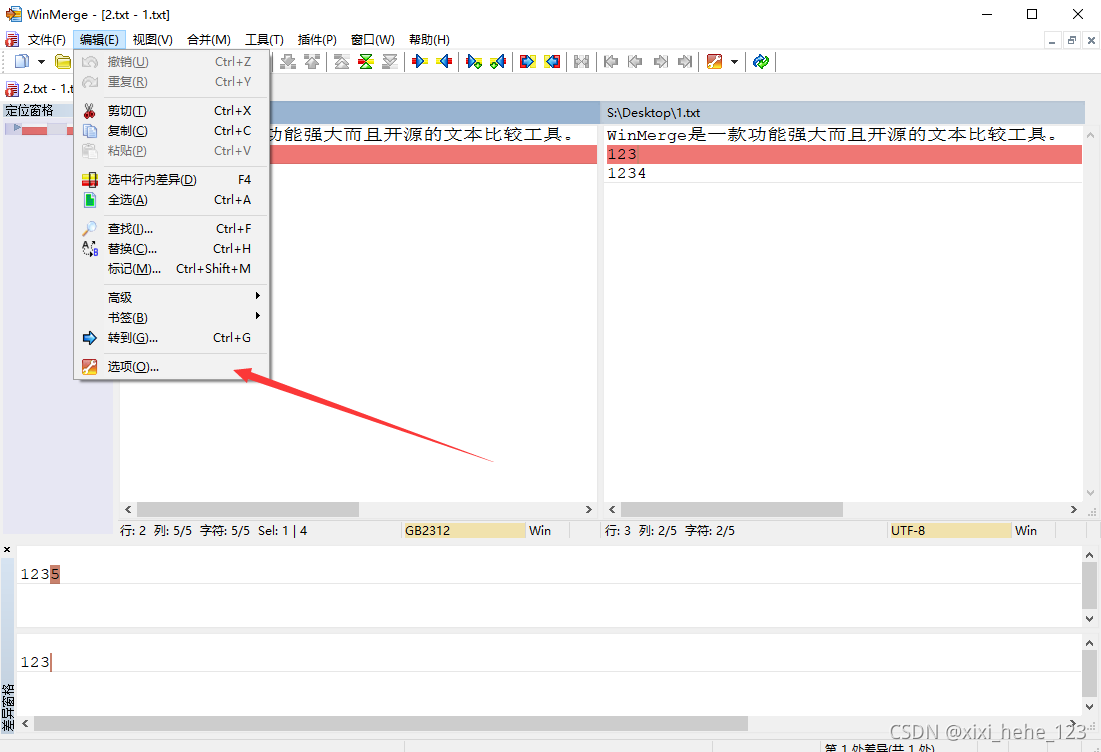Open the 文件(F) menu
The width and height of the screenshot is (1101, 752).
pos(46,39)
